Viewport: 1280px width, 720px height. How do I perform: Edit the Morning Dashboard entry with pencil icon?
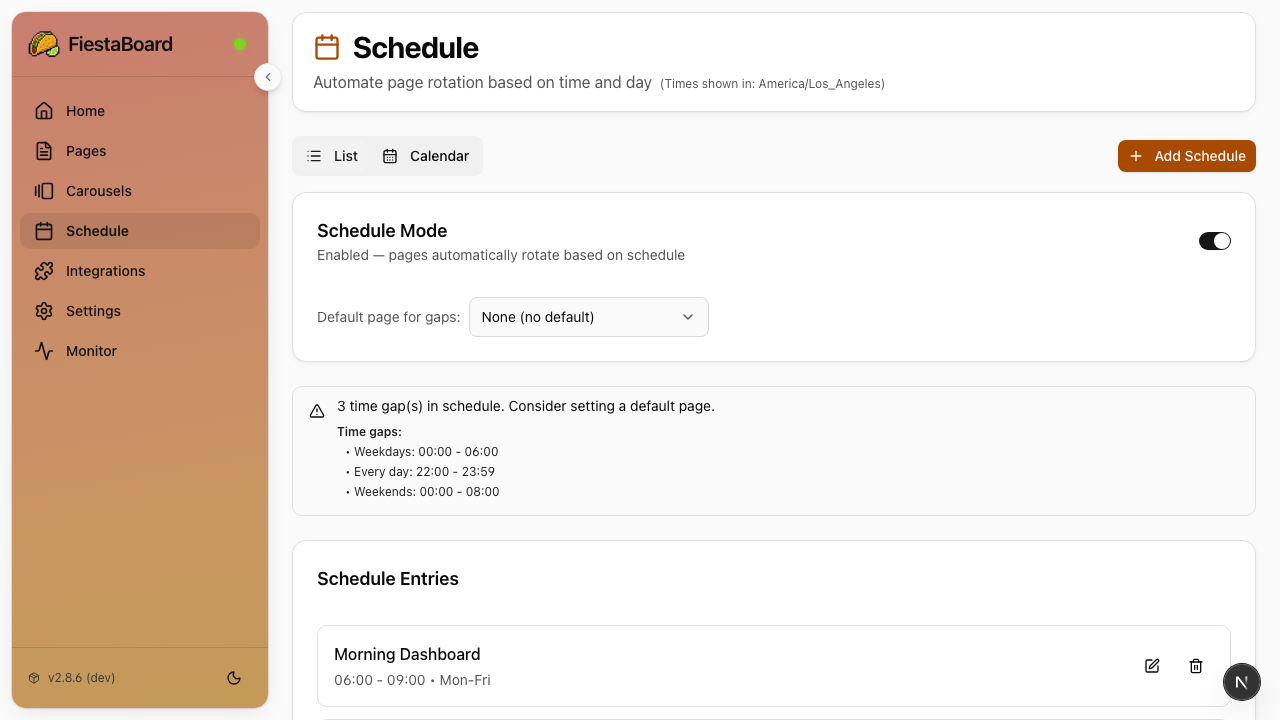pyautogui.click(x=1152, y=665)
